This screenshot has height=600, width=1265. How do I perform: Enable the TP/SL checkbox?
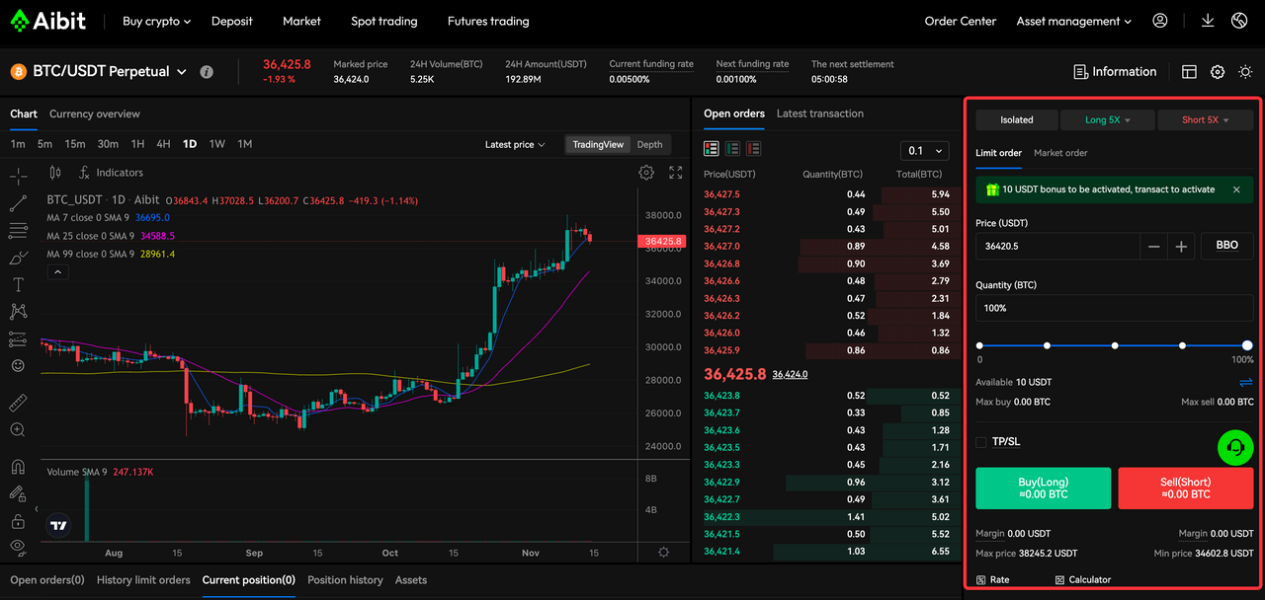tap(981, 442)
